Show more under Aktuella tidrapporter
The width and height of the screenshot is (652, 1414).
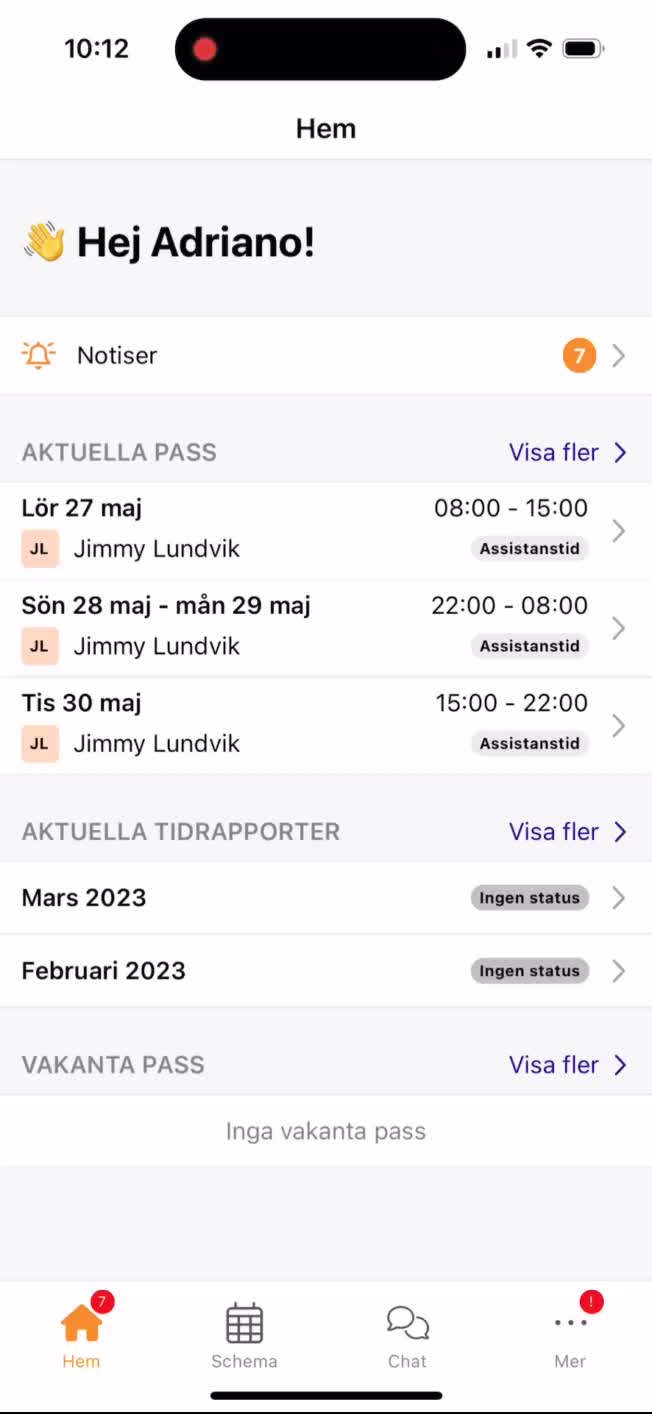tap(567, 832)
